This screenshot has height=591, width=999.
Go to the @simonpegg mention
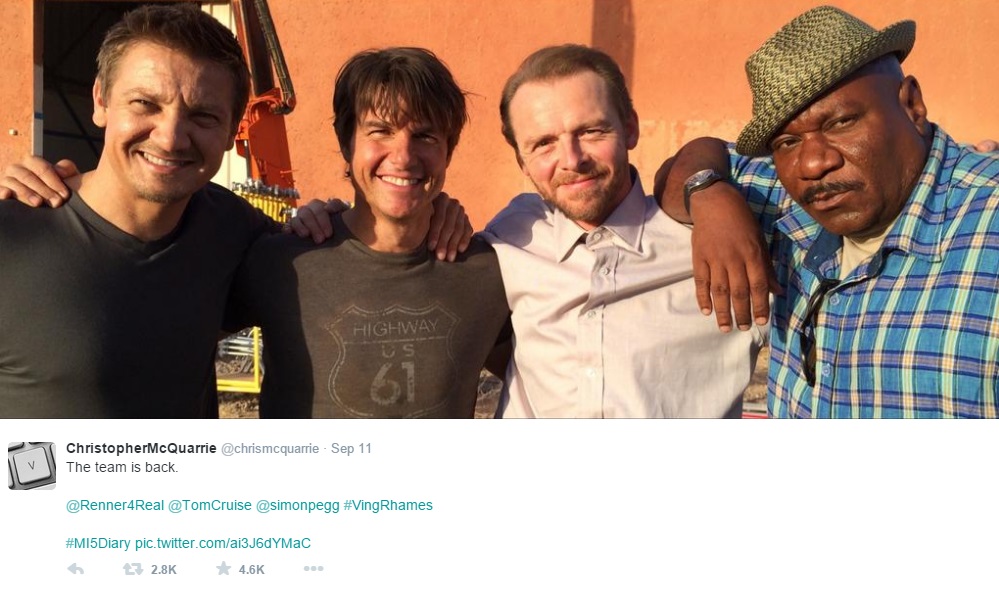[x=297, y=505]
